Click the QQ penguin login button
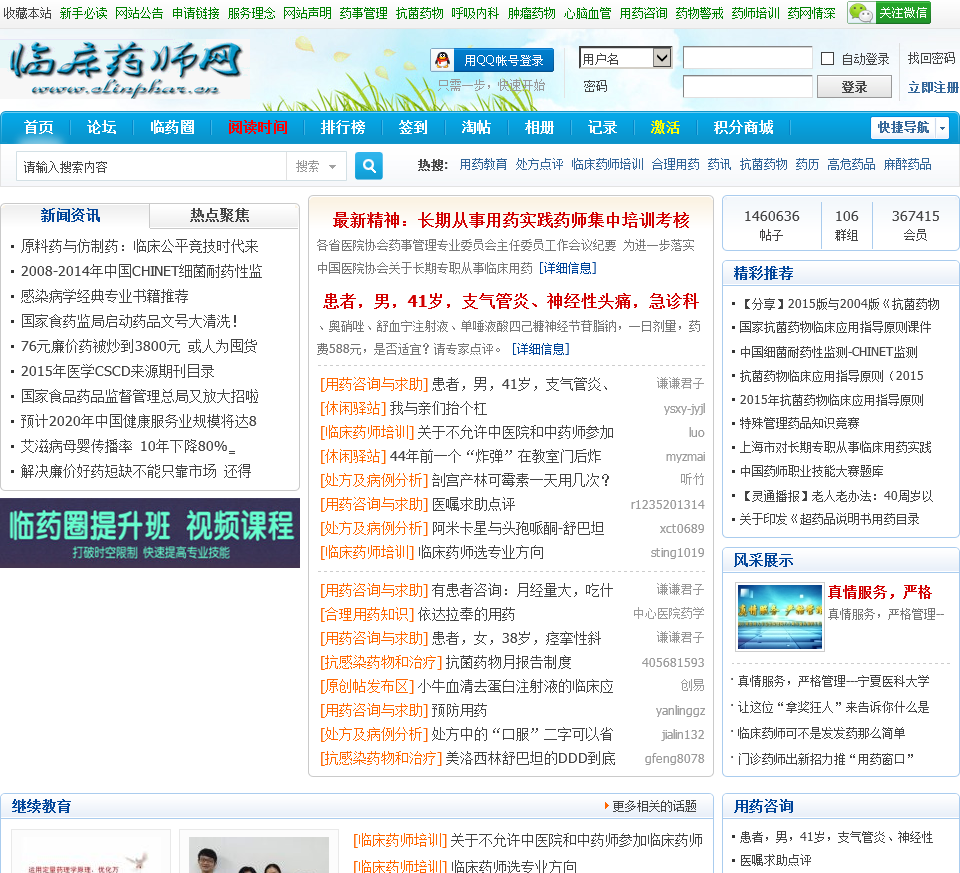The height and width of the screenshot is (873, 960). click(x=492, y=60)
